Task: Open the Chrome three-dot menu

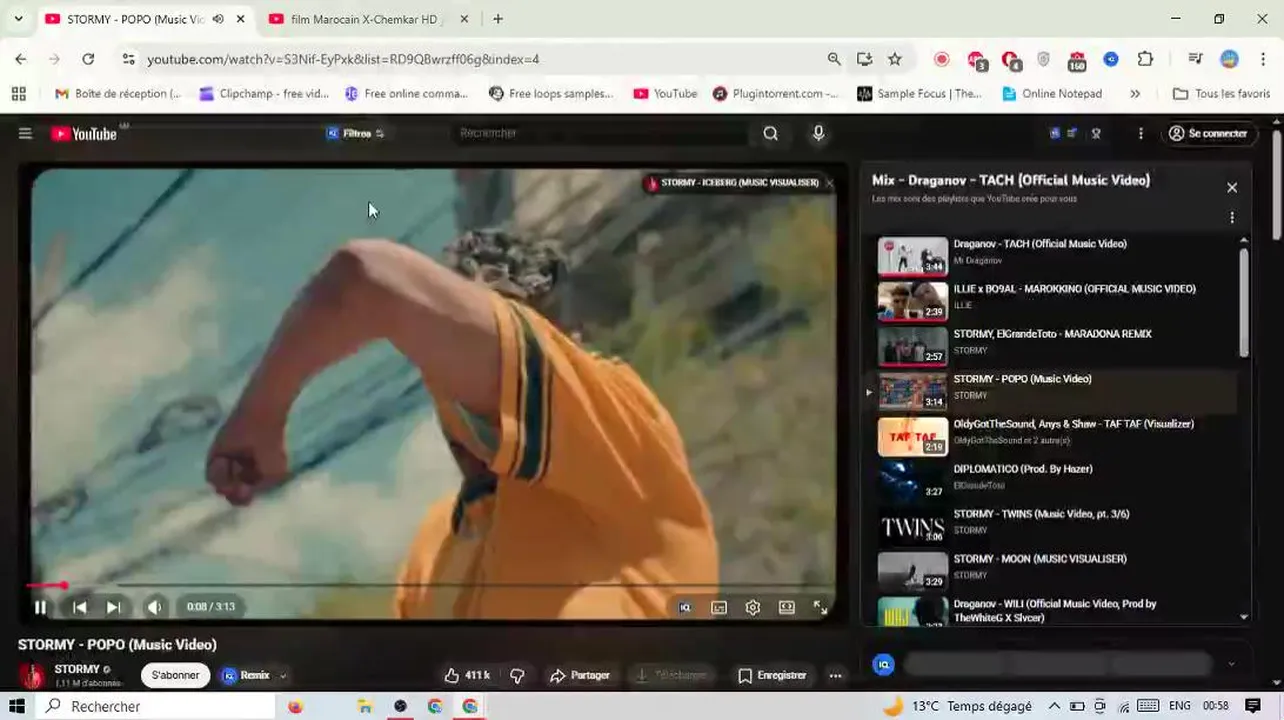Action: (x=1263, y=59)
